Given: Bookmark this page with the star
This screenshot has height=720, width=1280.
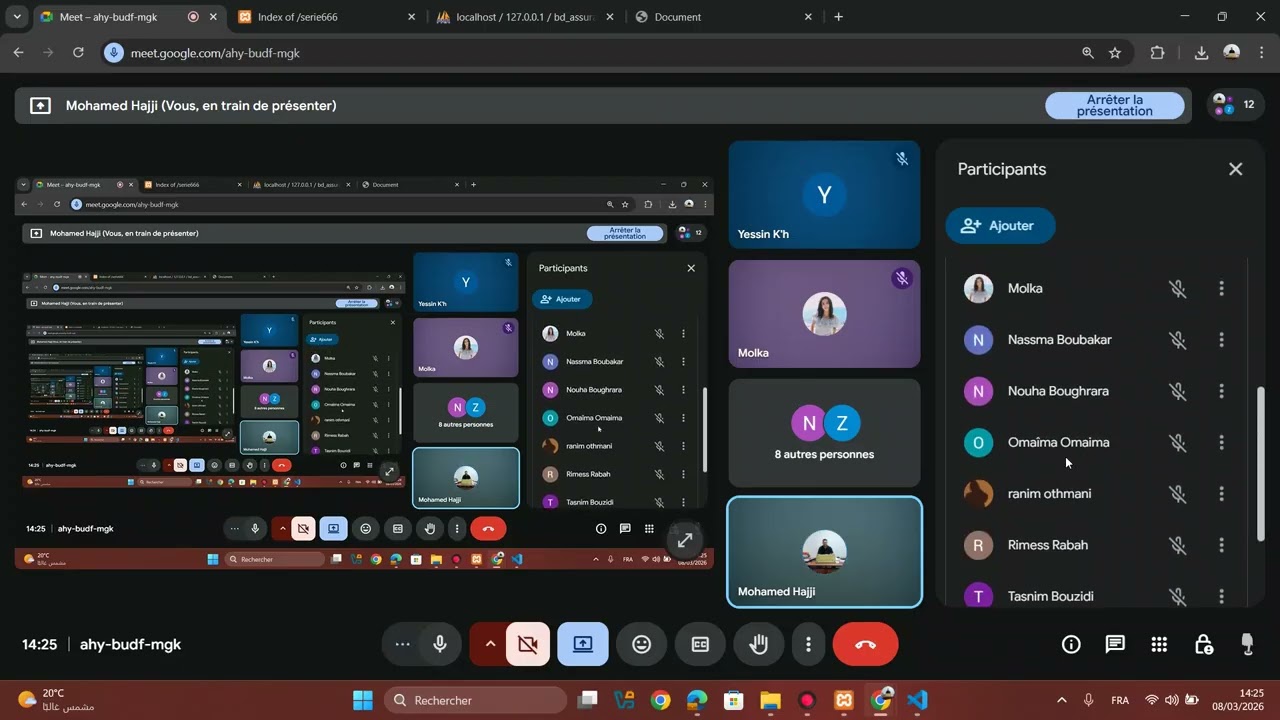Looking at the screenshot, I should 1115,53.
